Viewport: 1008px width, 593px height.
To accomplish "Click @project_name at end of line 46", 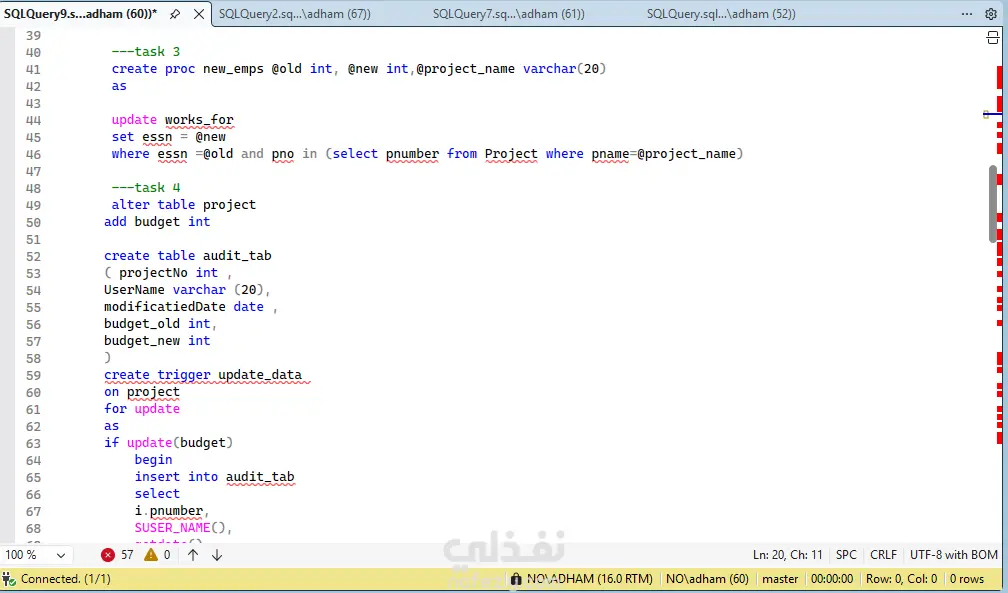I will (x=687, y=154).
